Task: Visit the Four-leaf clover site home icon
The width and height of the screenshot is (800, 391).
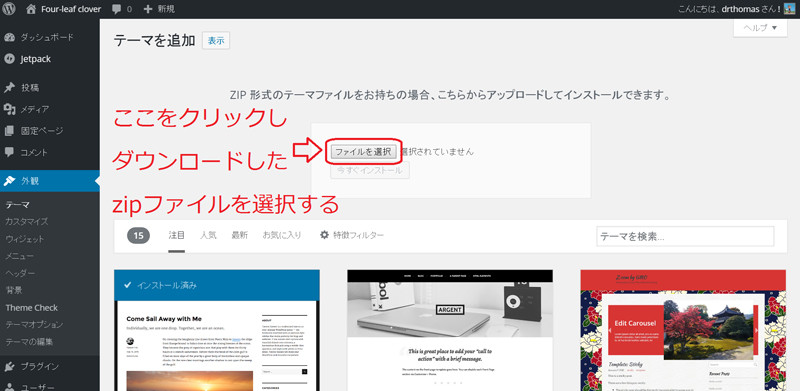Action: [x=31, y=9]
